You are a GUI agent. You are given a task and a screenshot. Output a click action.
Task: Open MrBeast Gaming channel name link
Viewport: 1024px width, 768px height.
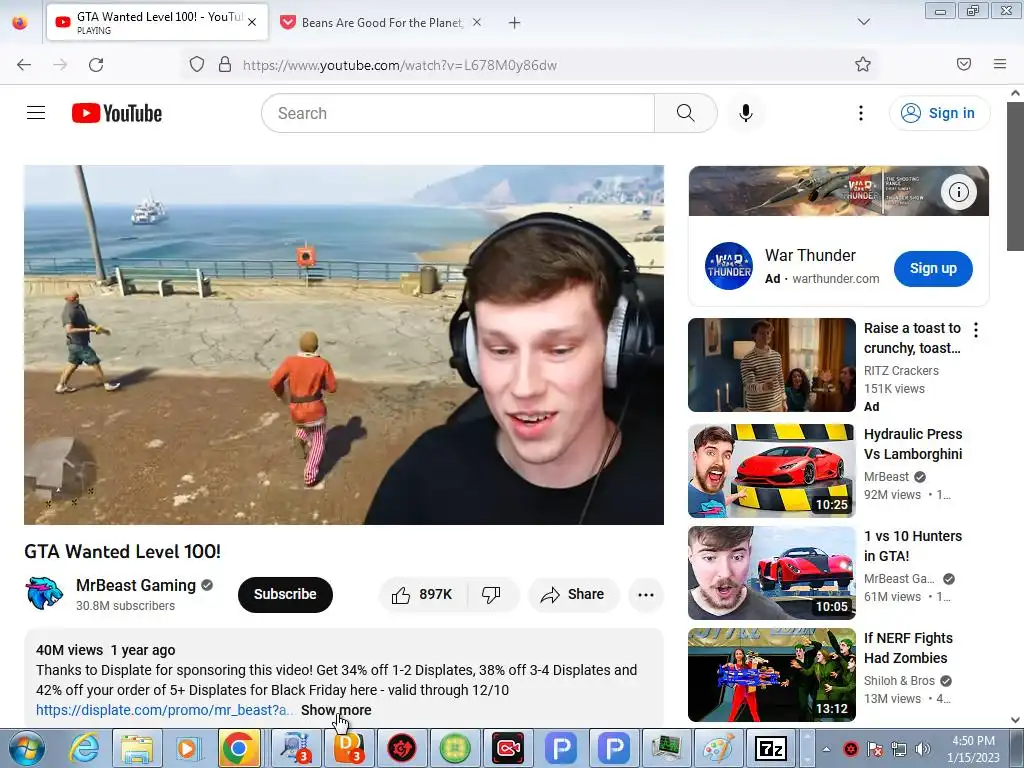[x=136, y=585]
